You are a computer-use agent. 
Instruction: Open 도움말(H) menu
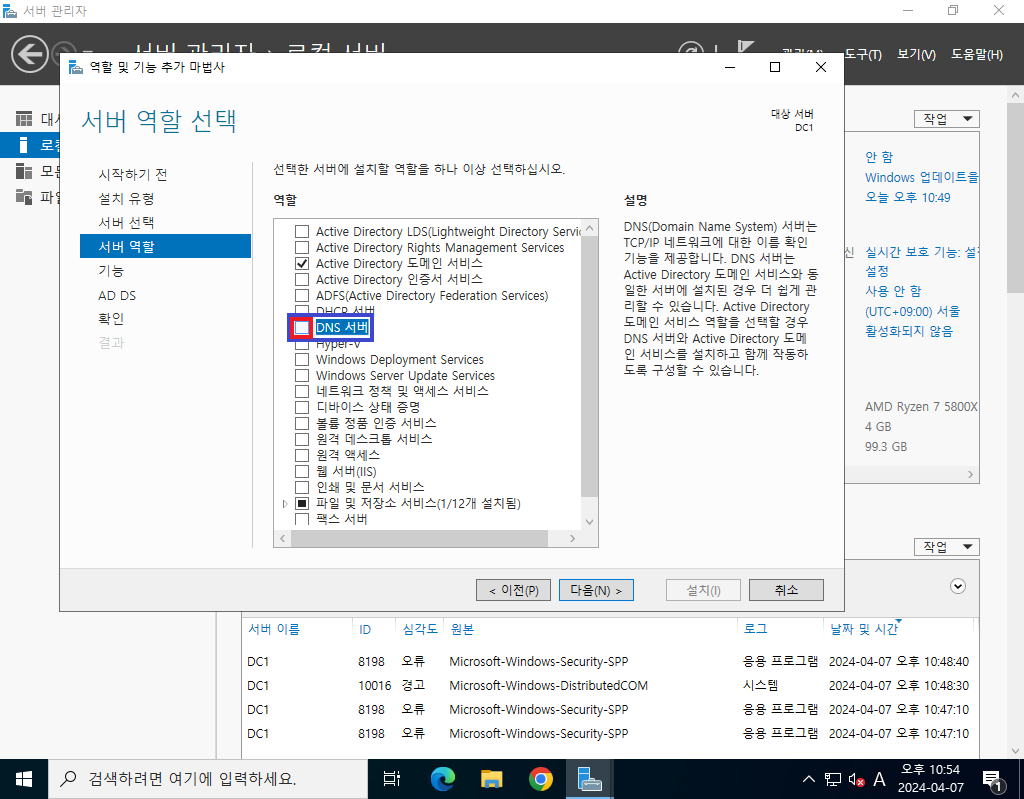pyautogui.click(x=976, y=55)
